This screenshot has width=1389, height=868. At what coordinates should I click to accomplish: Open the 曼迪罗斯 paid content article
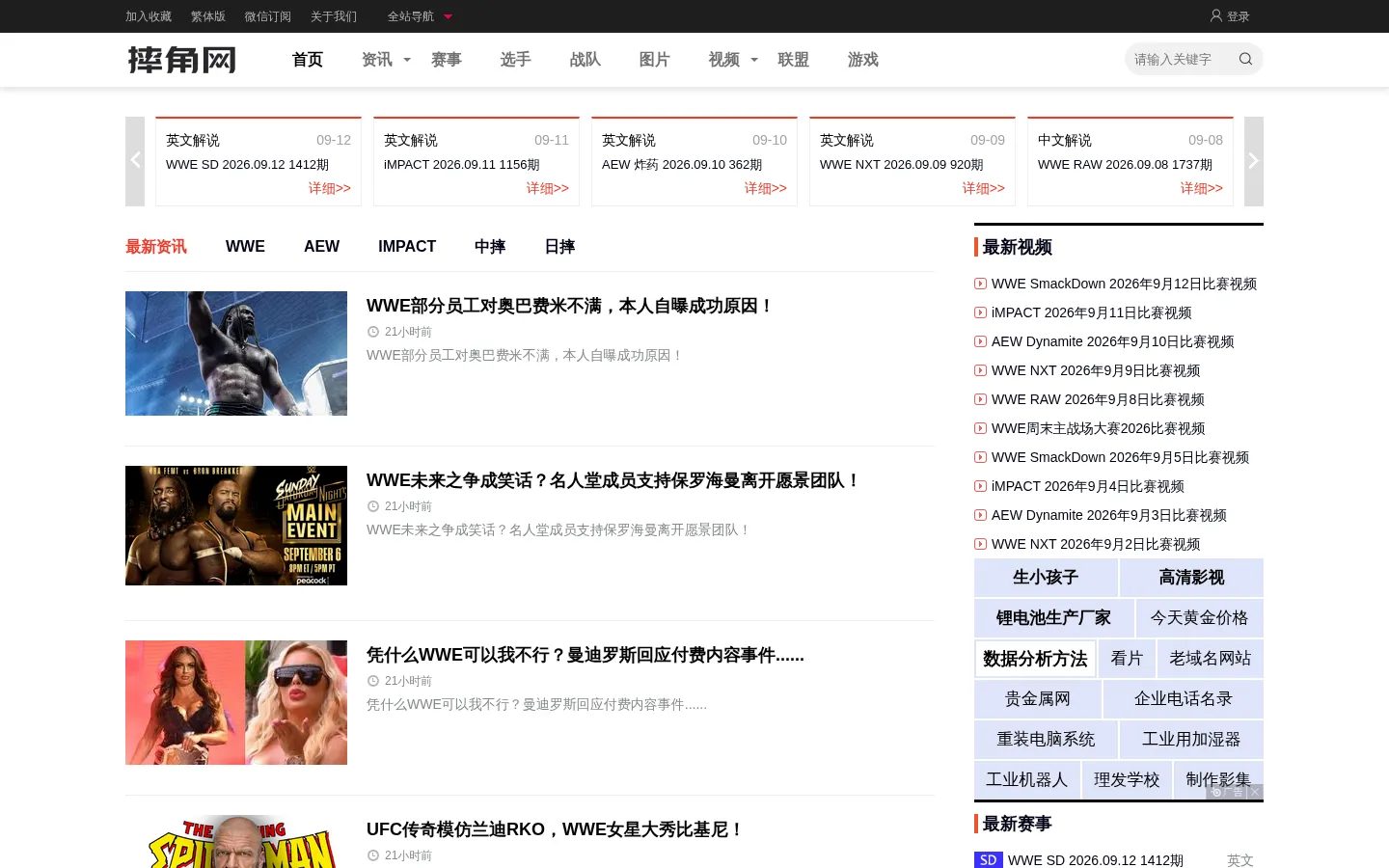pos(586,655)
